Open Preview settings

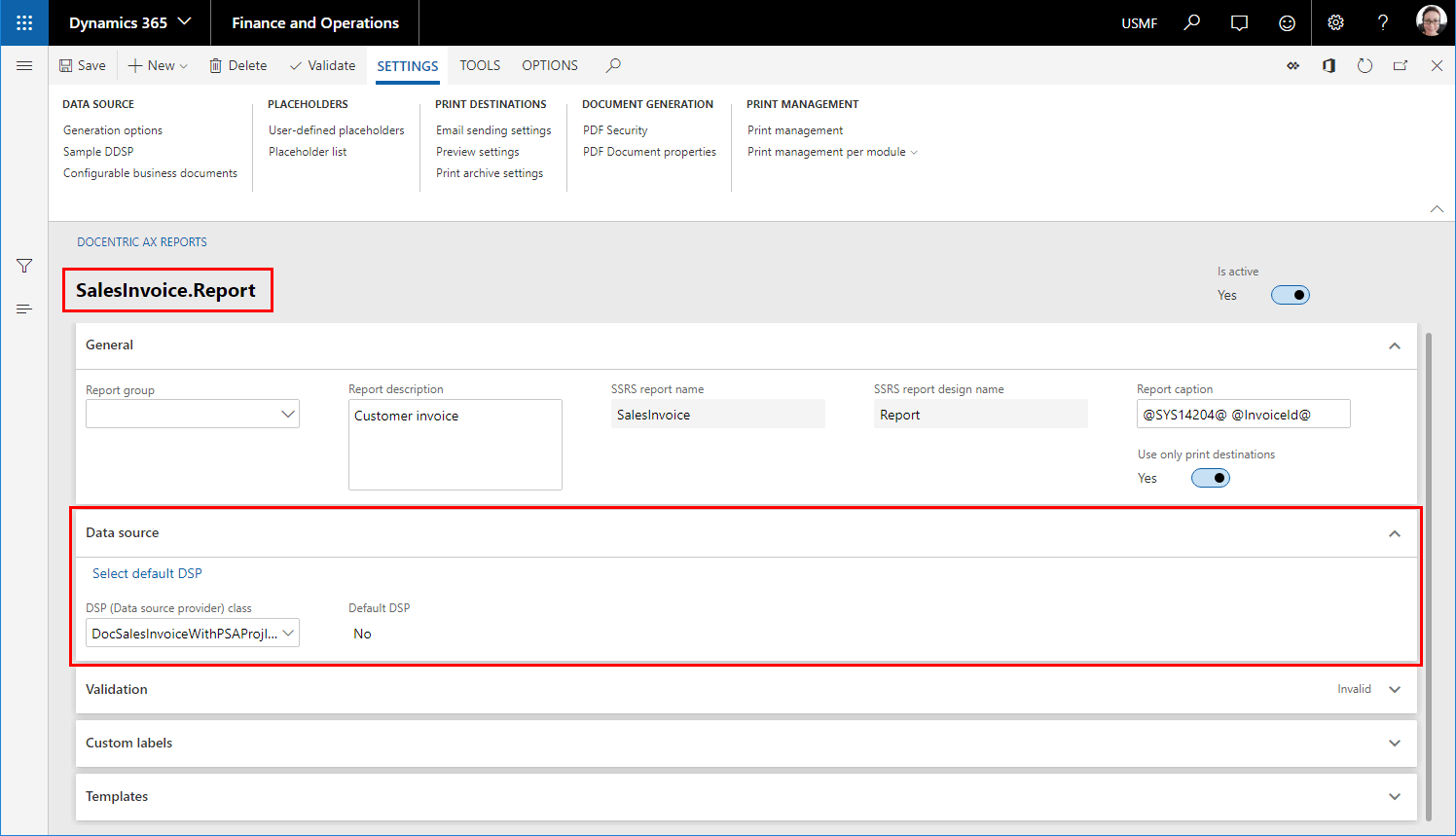(x=478, y=152)
